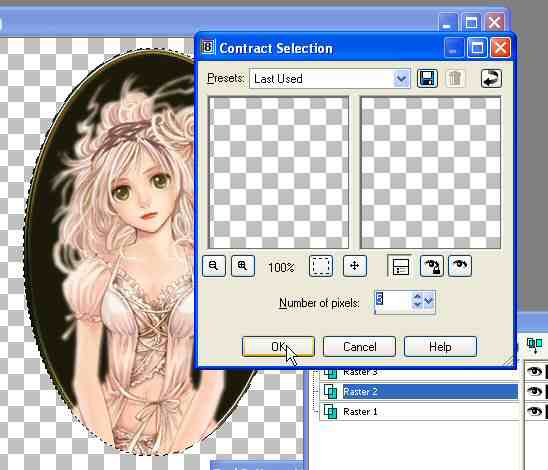Image resolution: width=548 pixels, height=470 pixels.
Task: Click the 100% zoom level text
Action: (281, 268)
